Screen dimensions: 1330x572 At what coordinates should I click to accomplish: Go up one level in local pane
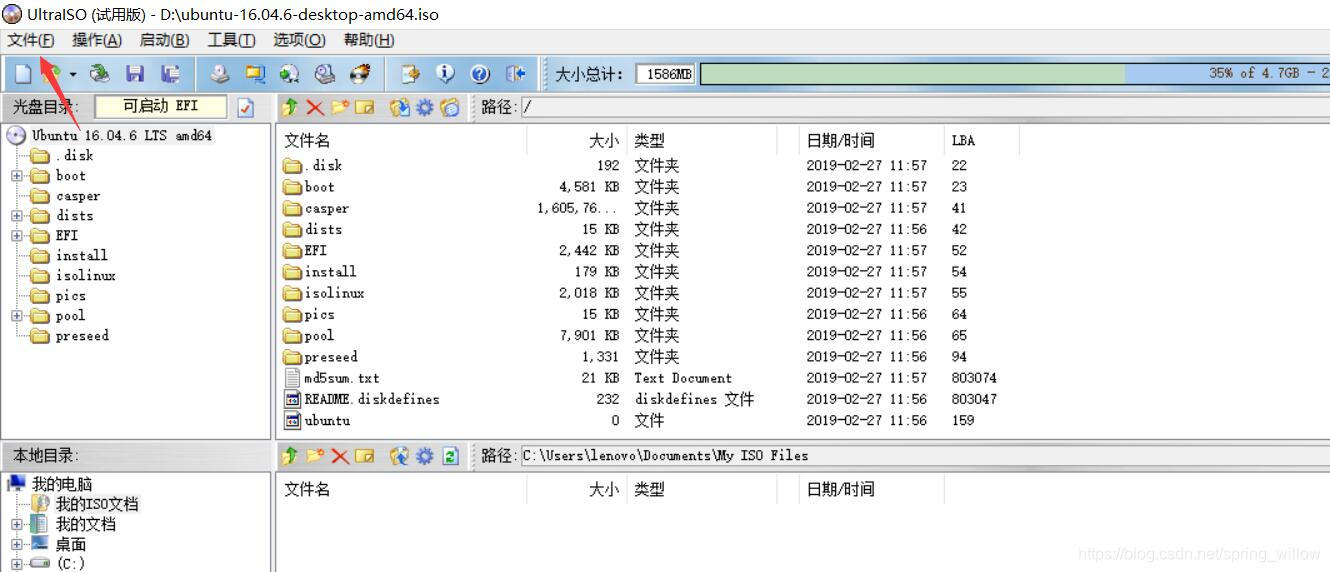coord(290,456)
